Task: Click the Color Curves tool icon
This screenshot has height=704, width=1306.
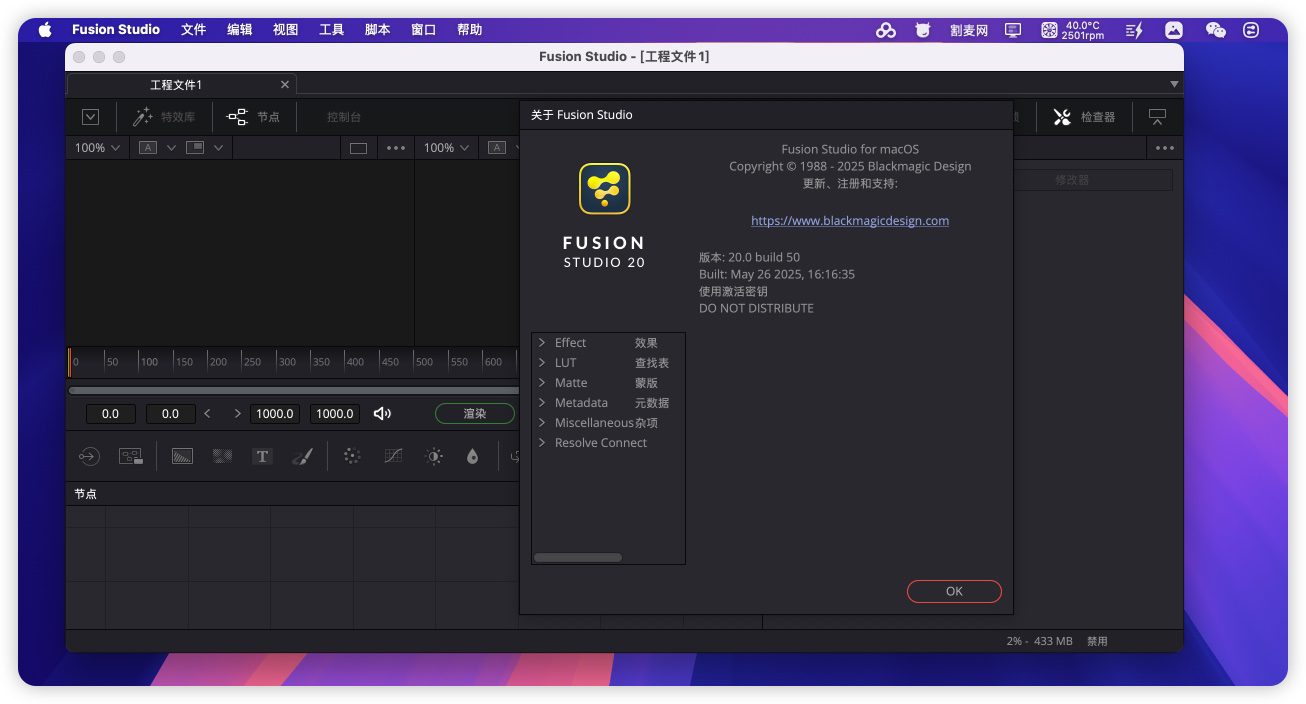Action: point(393,456)
